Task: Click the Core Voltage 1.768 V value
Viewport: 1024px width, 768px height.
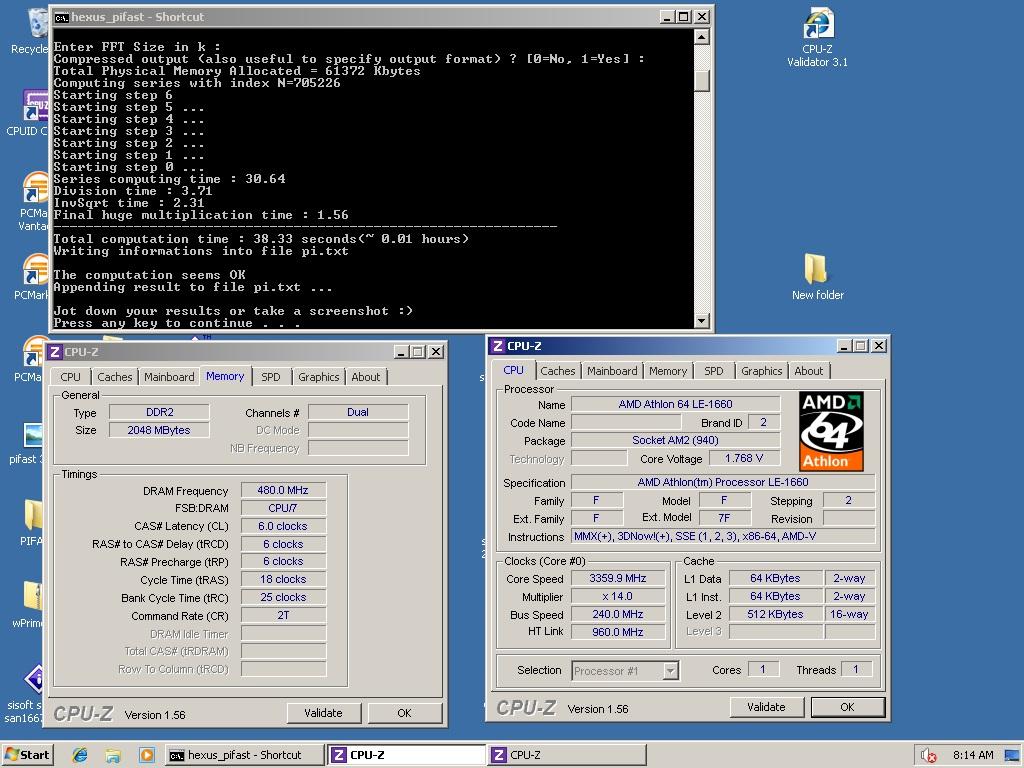Action: point(744,458)
